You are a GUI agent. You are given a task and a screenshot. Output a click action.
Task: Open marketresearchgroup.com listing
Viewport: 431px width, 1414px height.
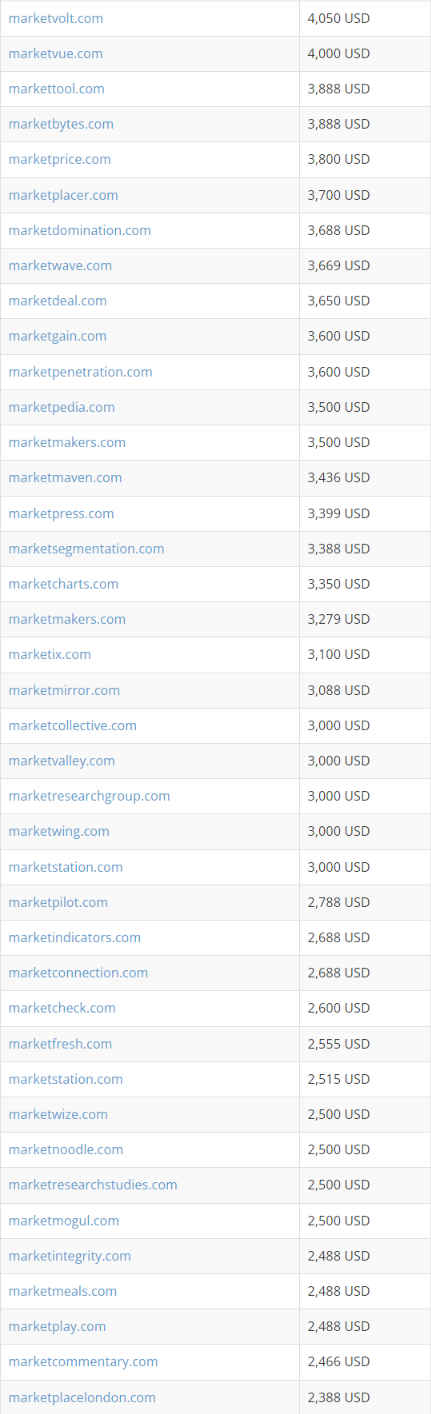click(89, 796)
